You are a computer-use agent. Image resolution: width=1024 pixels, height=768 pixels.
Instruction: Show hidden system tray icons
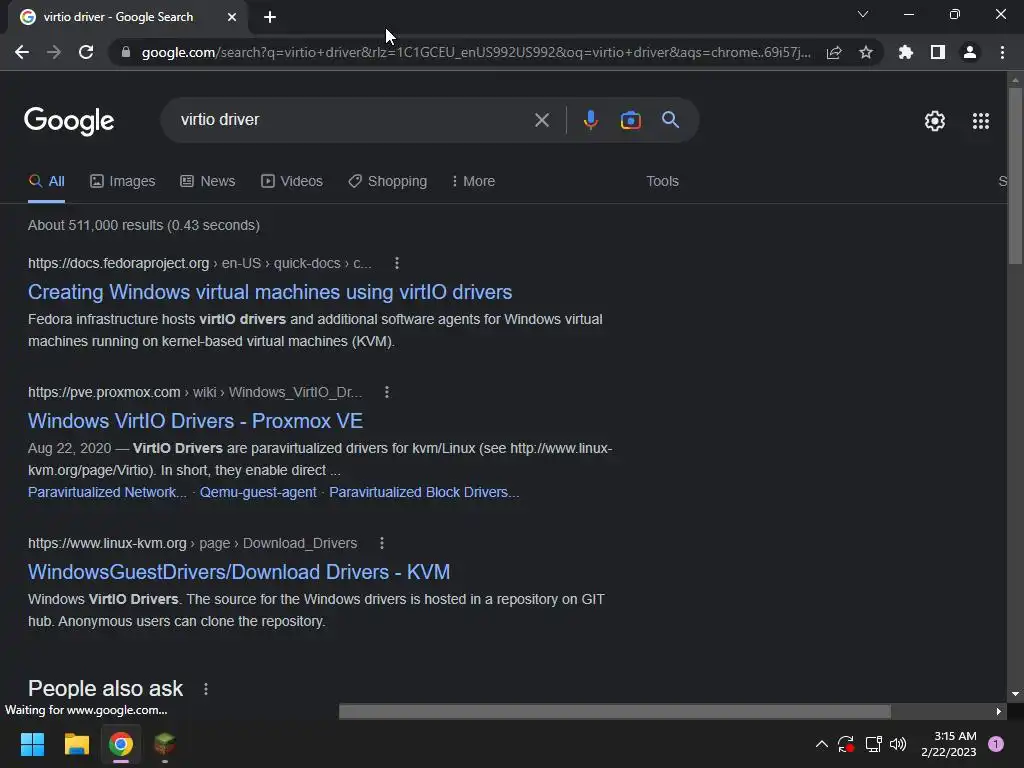click(822, 744)
